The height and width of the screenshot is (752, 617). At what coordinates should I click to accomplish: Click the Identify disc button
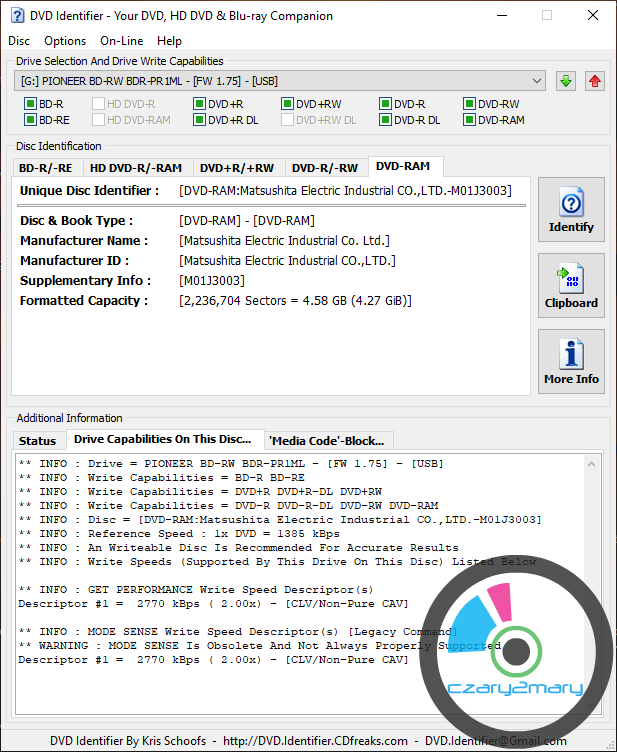[571, 210]
